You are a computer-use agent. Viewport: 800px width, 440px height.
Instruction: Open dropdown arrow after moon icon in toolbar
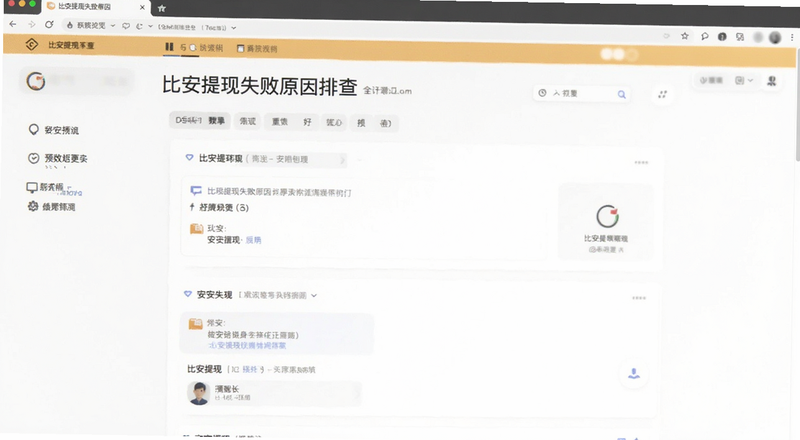point(150,26)
